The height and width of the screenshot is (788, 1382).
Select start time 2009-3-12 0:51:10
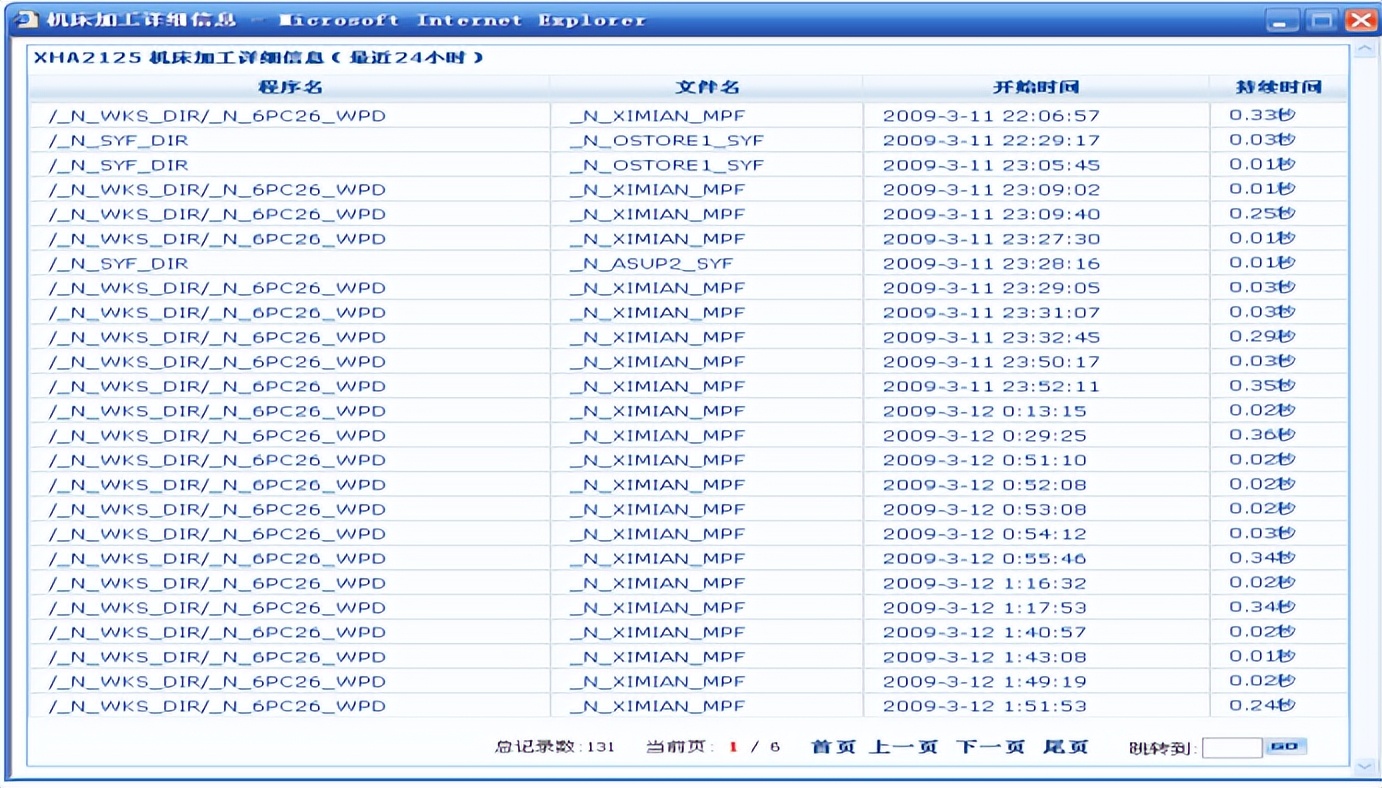pos(984,460)
